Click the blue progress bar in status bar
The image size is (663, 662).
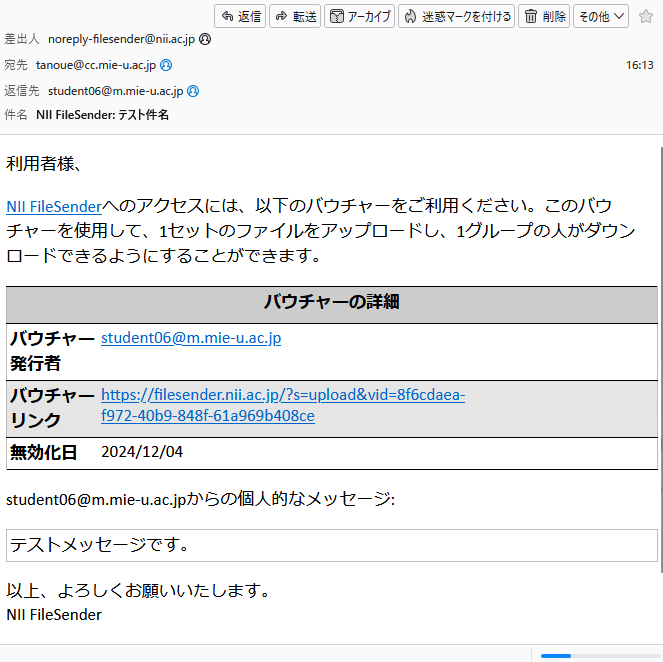point(556,656)
